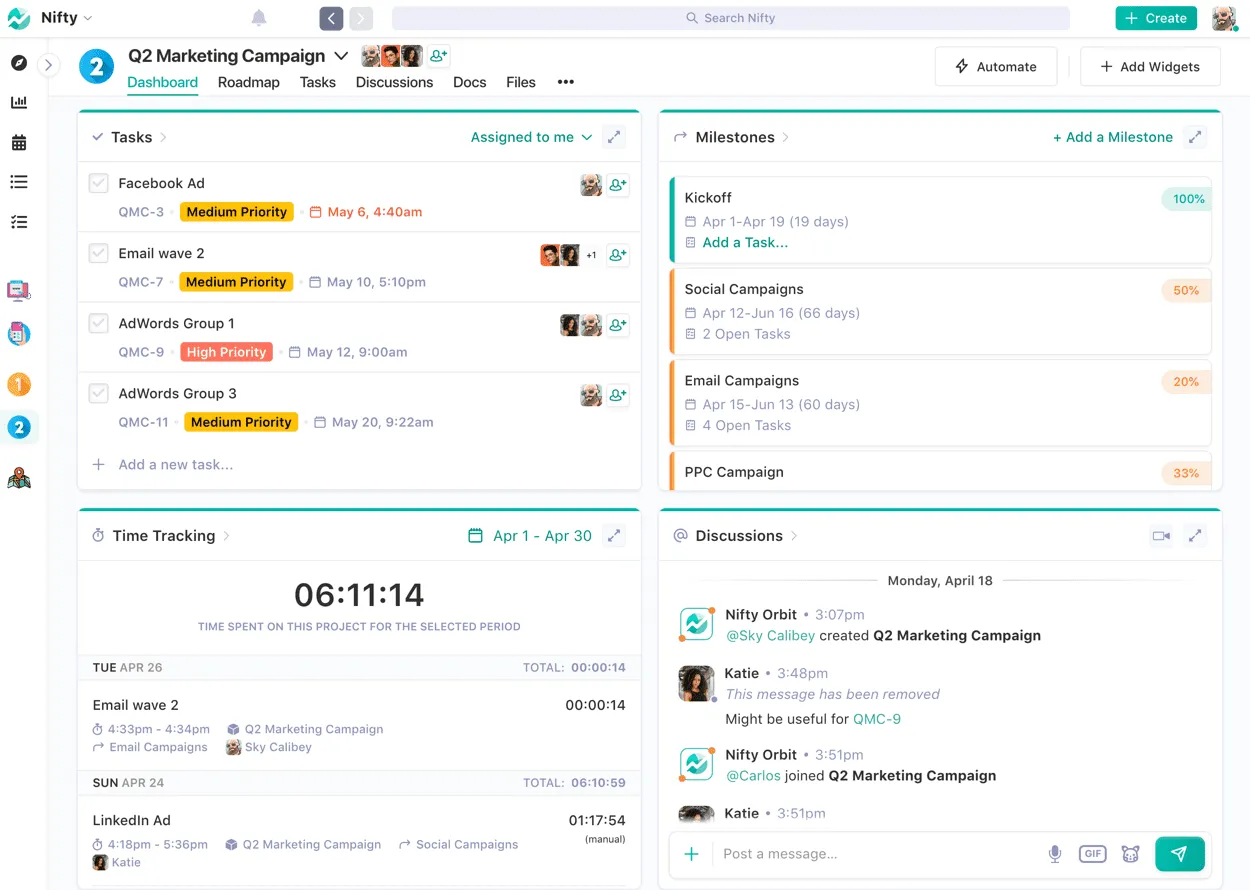Start a video call from the Discussions widget
Screen dimensions: 1250x890
click(x=1160, y=535)
